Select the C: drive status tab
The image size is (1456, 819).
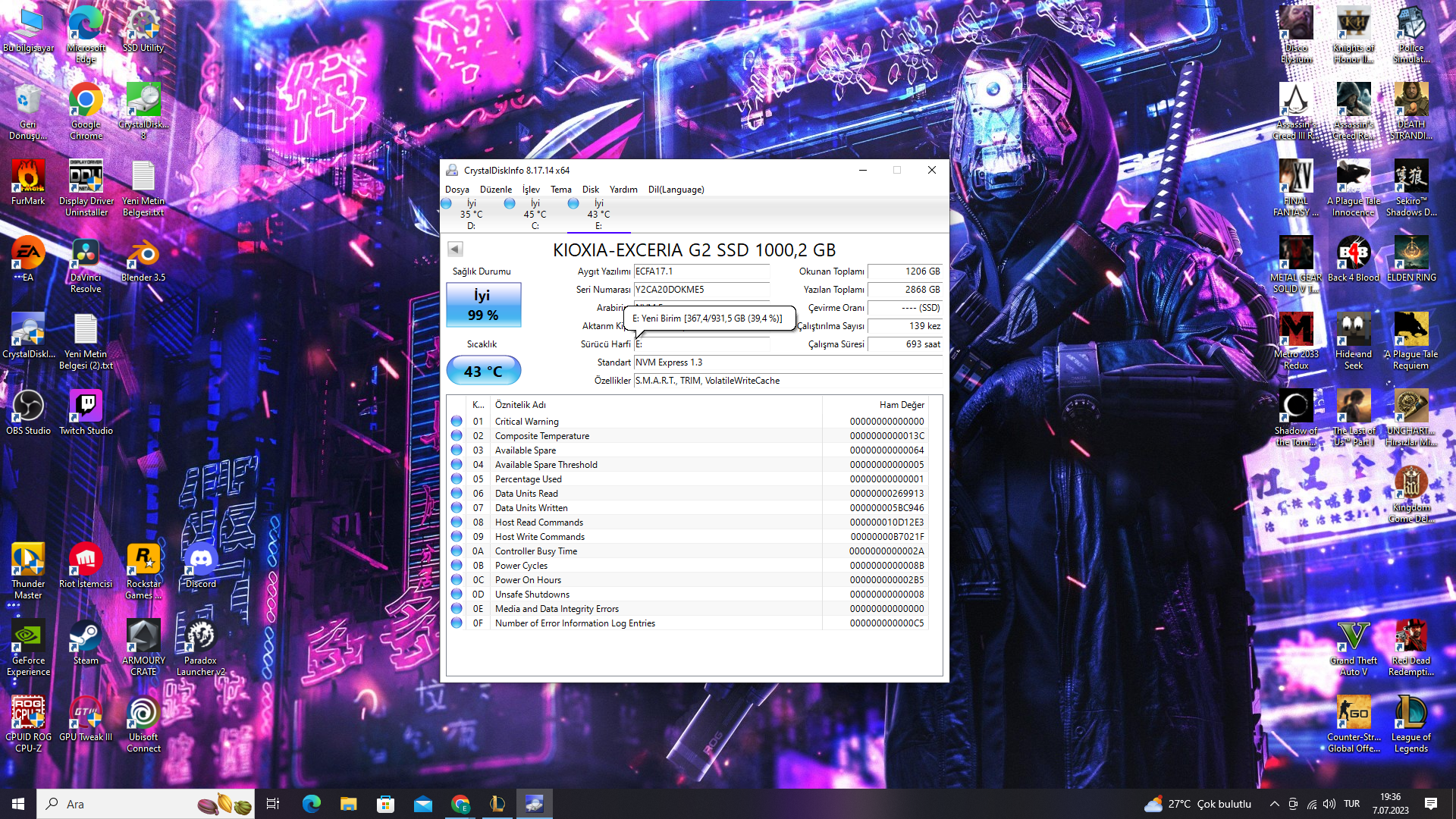[535, 215]
